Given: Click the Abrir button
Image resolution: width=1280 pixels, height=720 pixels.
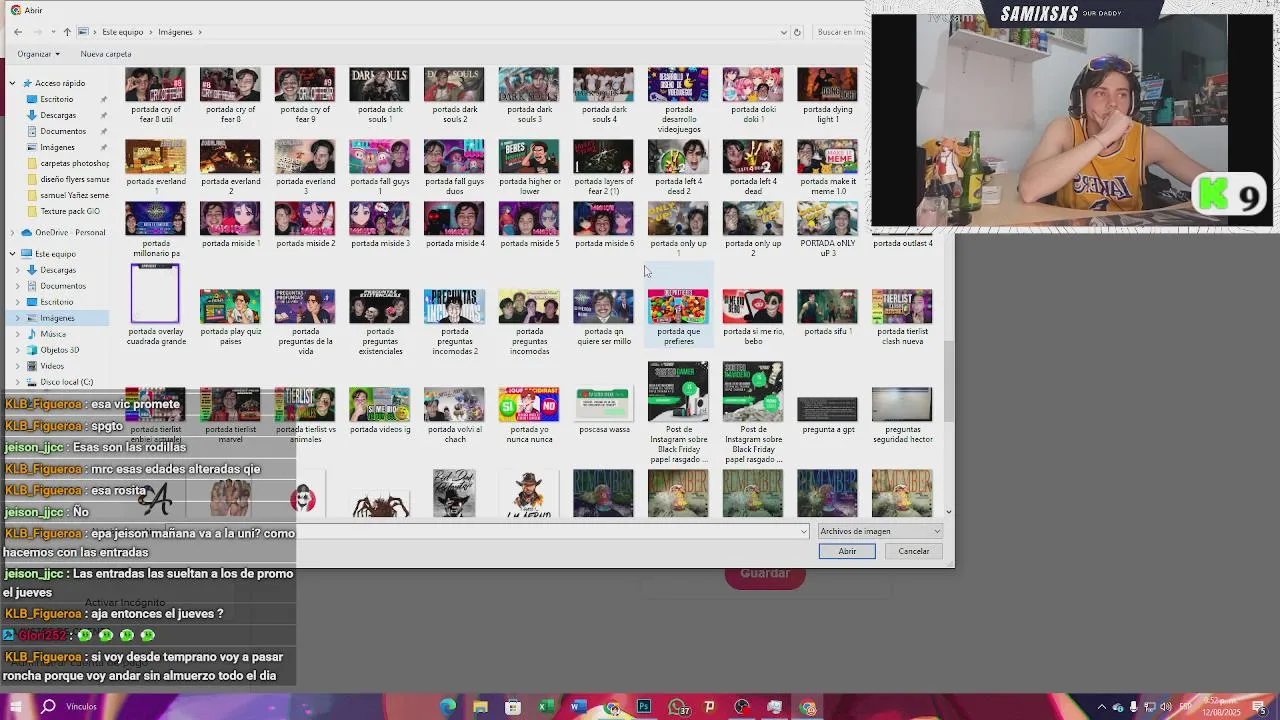Looking at the screenshot, I should 847,551.
